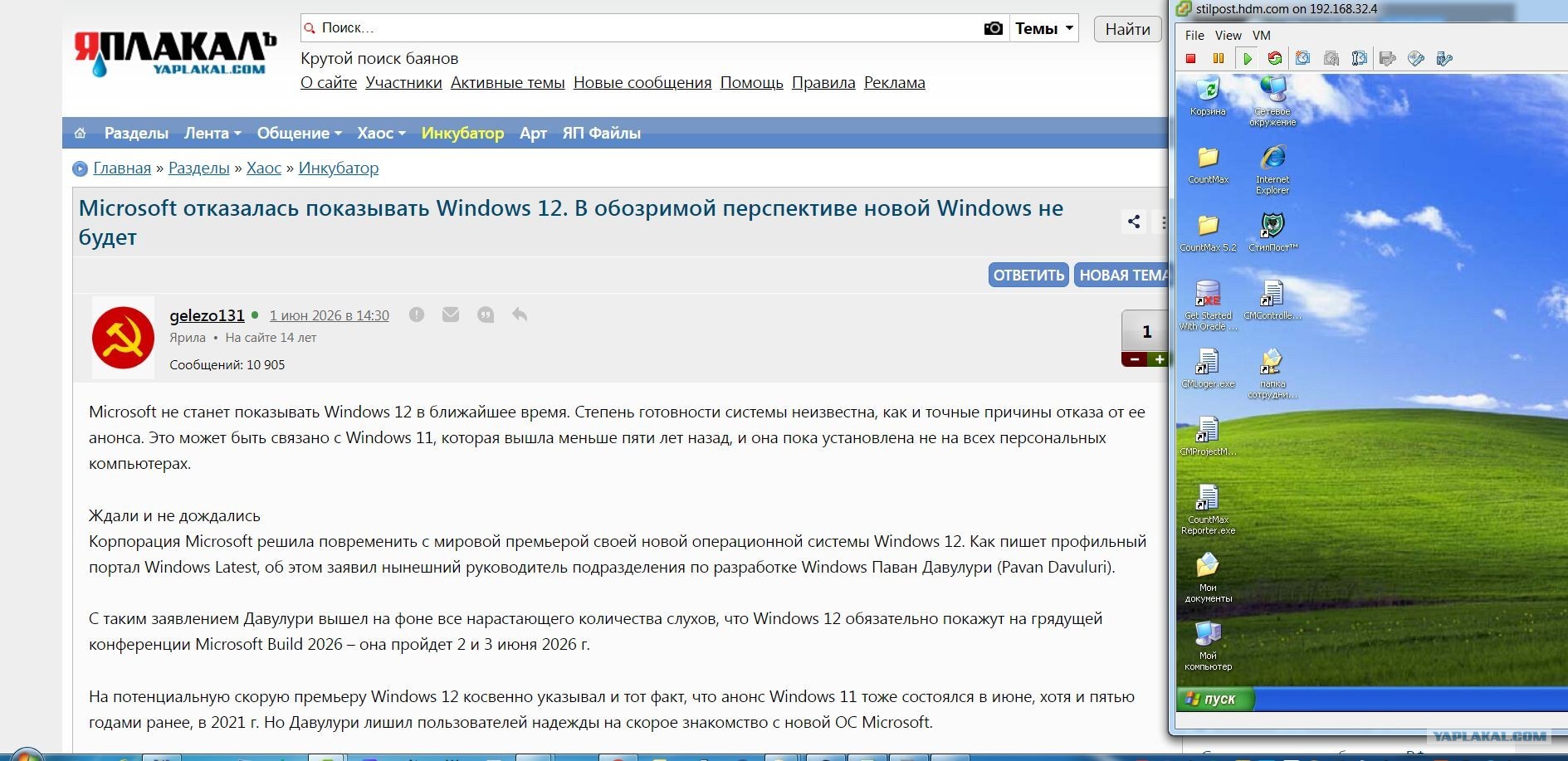This screenshot has width=1568, height=761.
Task: Open the О сайте link
Action: [x=329, y=82]
